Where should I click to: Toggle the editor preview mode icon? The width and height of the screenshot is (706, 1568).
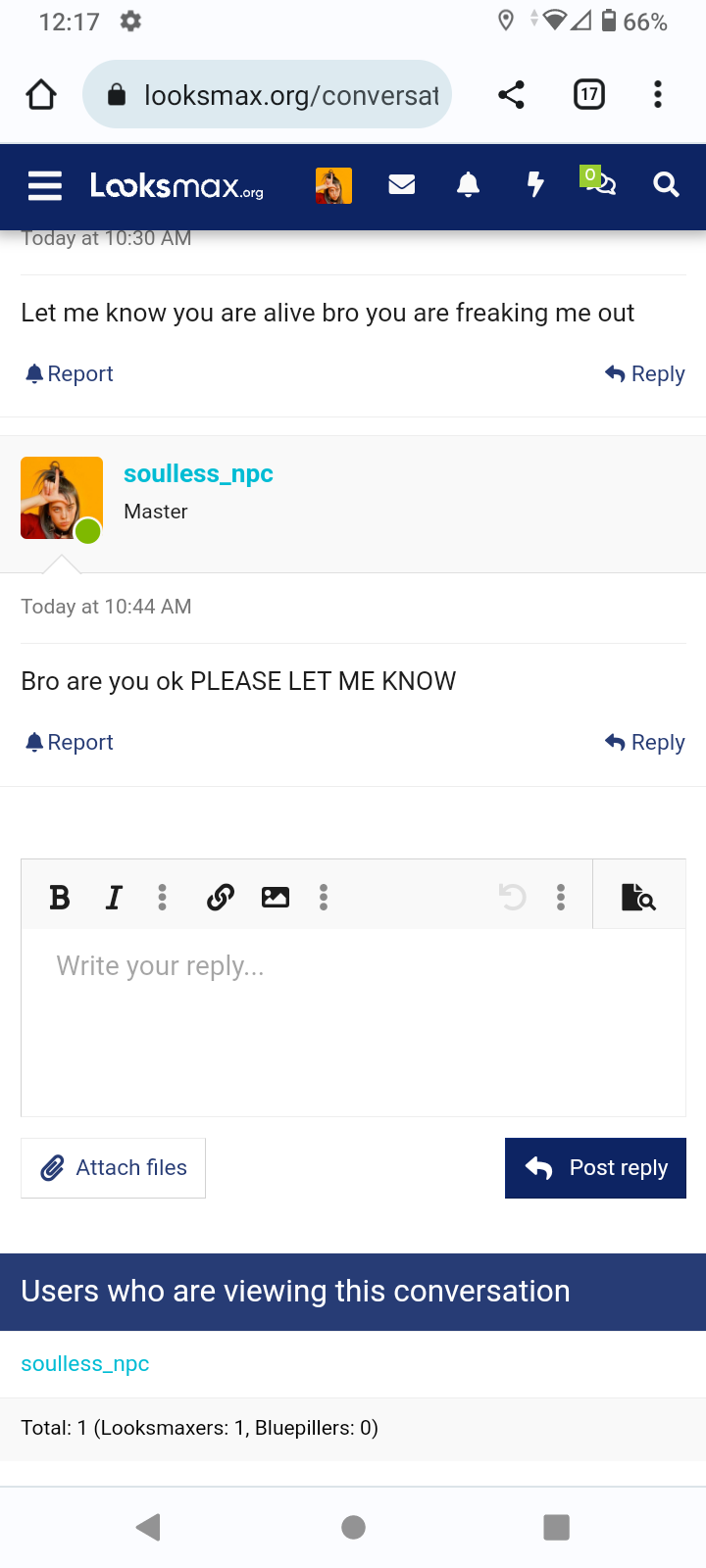pos(638,897)
